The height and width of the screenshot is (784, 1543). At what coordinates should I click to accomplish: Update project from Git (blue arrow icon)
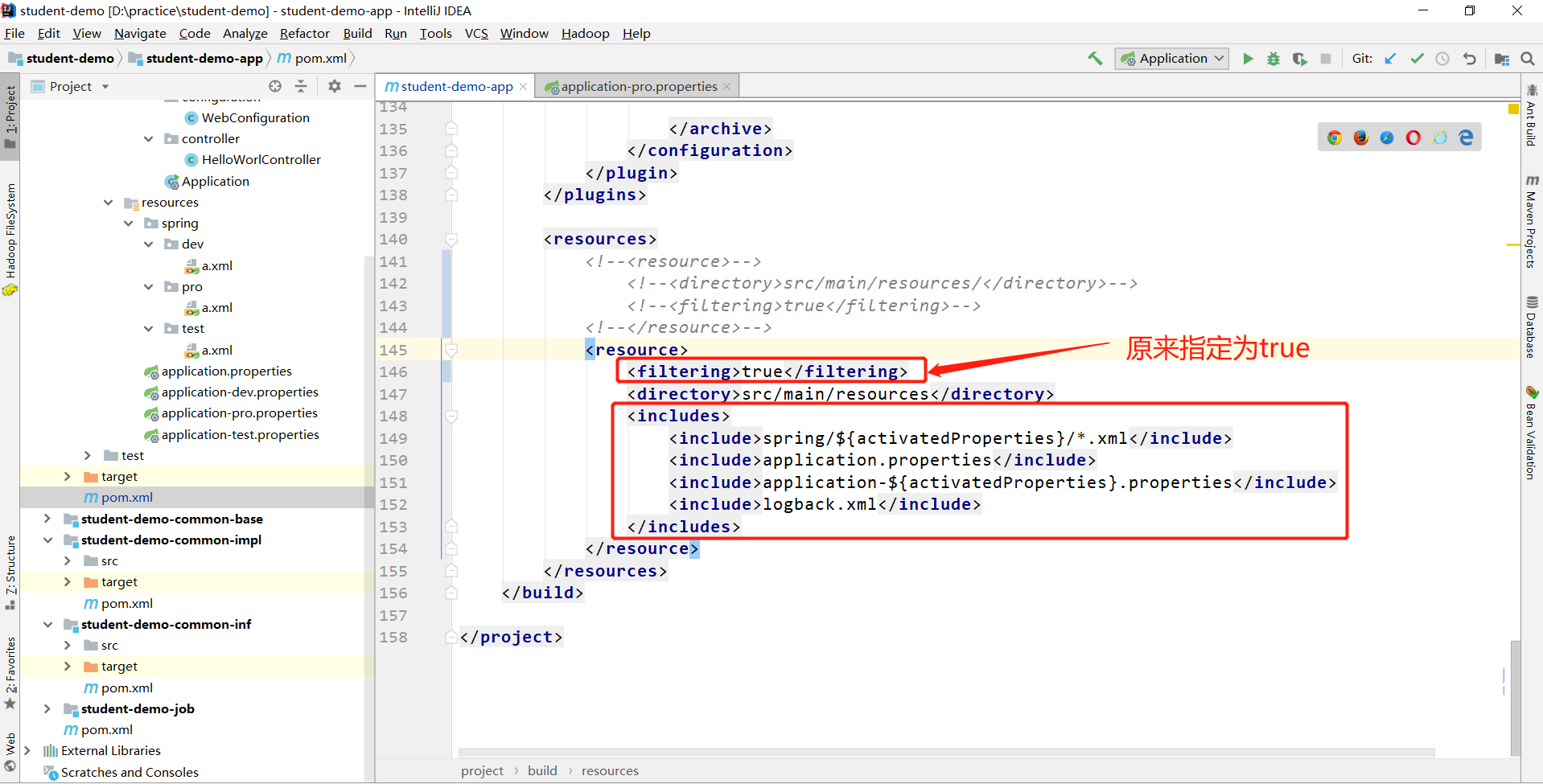pos(1391,58)
